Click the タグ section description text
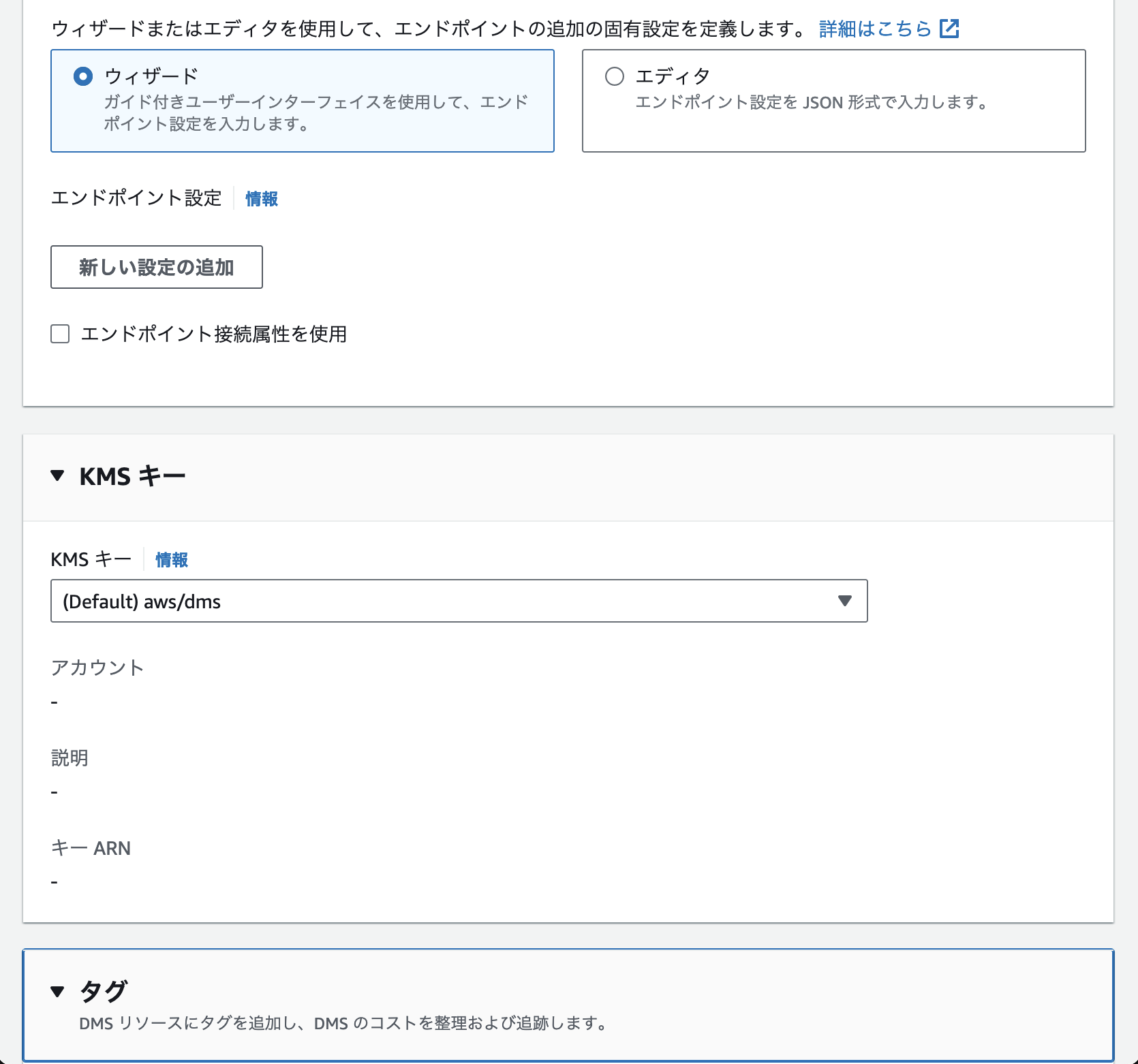Viewport: 1138px width, 1064px height. pyautogui.click(x=343, y=1023)
